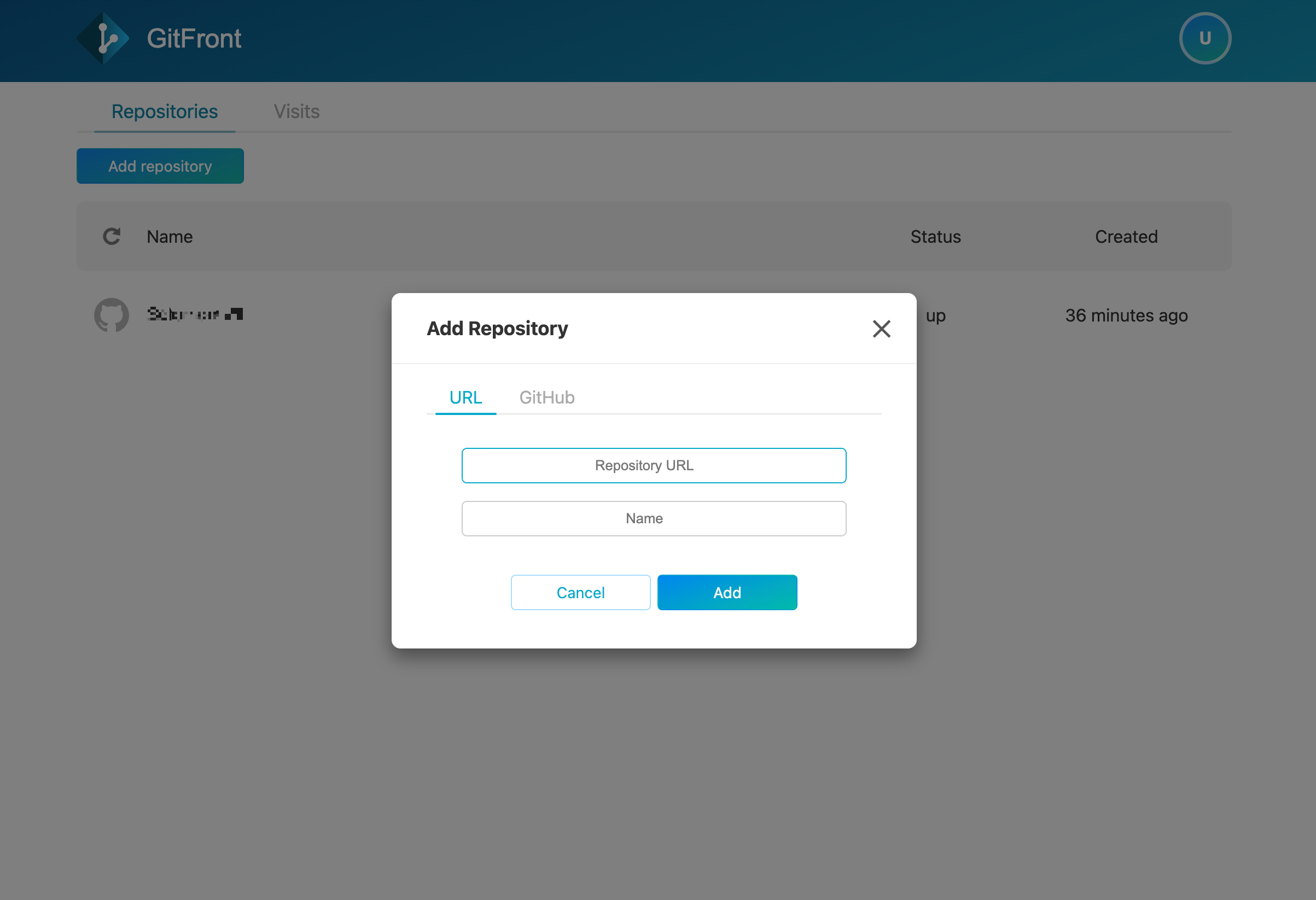The image size is (1316, 900).
Task: Close the Add Repository dialog
Action: click(881, 329)
